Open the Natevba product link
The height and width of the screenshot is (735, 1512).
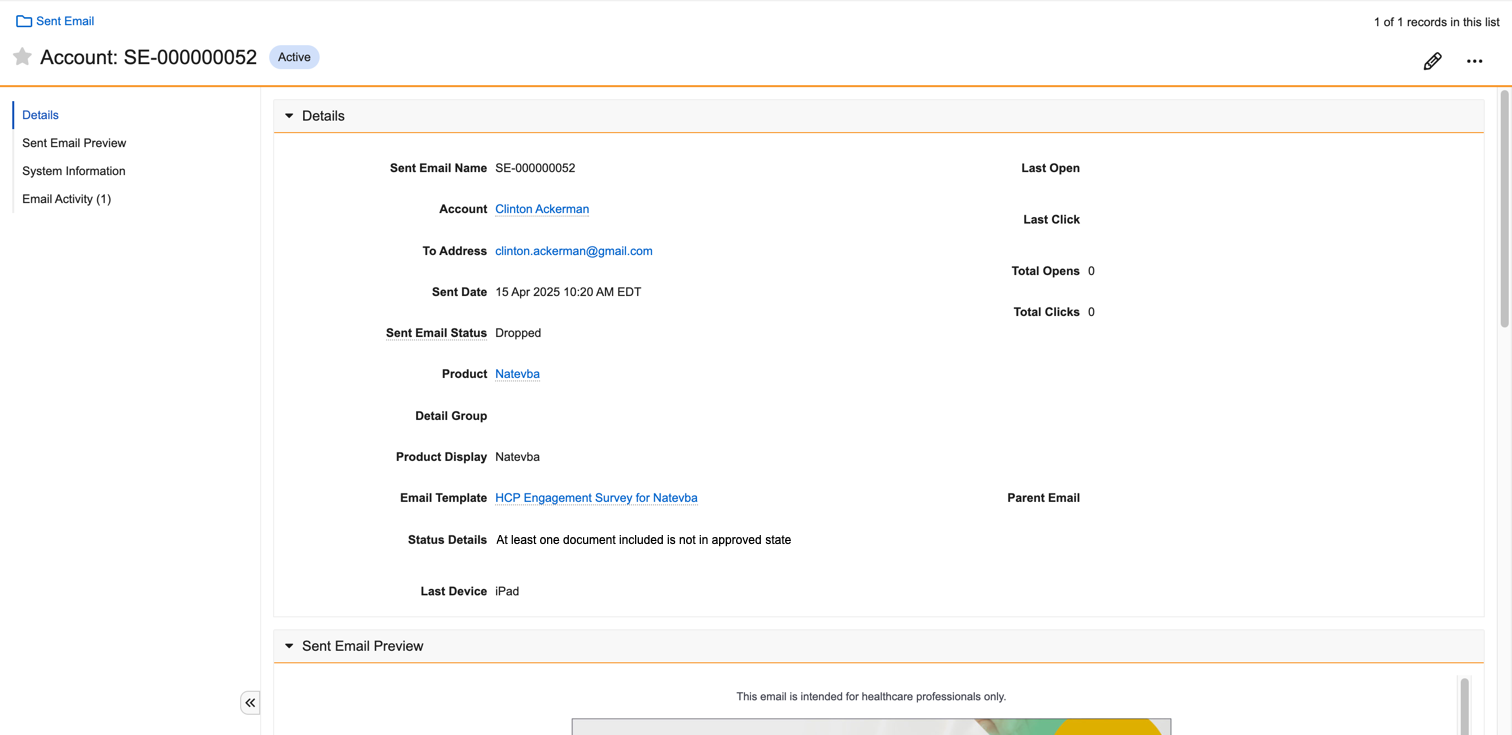(x=517, y=374)
